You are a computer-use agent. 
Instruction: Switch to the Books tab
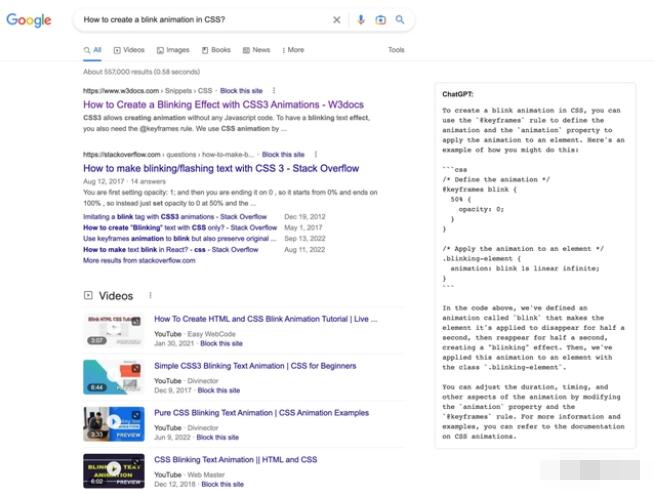pos(216,50)
